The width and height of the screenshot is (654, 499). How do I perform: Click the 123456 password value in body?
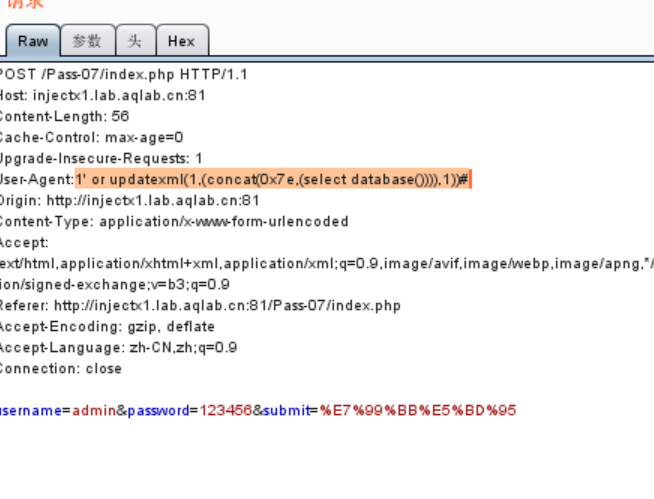pyautogui.click(x=226, y=411)
